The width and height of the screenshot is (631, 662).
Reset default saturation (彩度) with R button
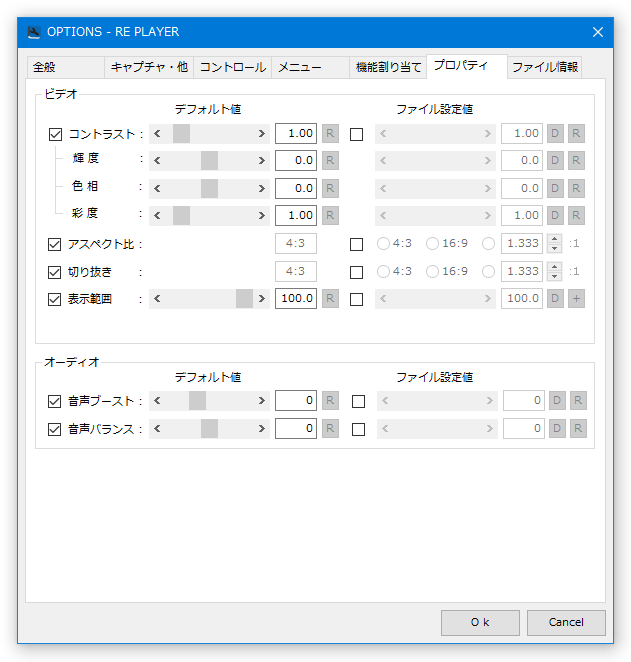(330, 215)
